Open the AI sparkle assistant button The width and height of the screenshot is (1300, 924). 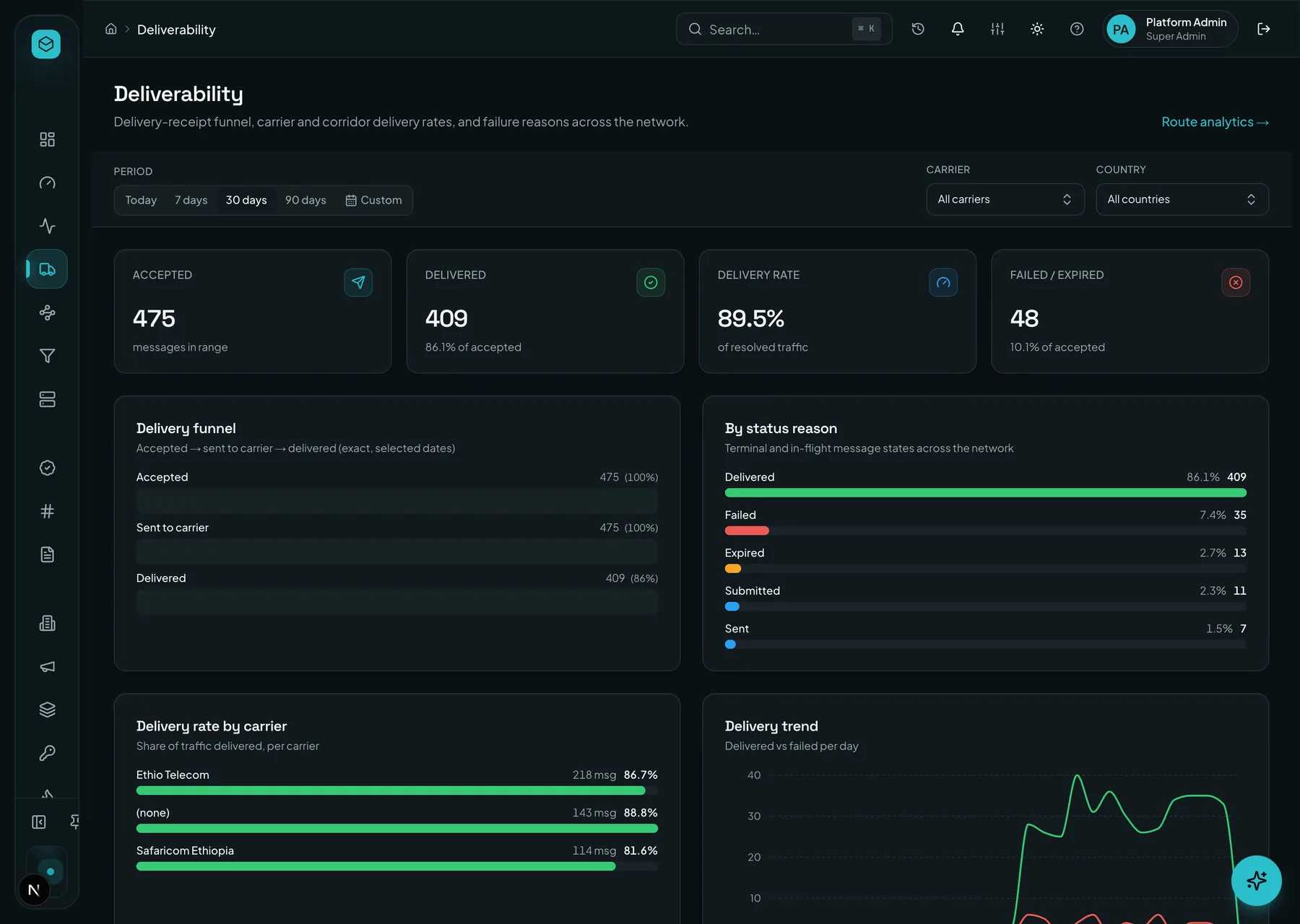pyautogui.click(x=1257, y=881)
